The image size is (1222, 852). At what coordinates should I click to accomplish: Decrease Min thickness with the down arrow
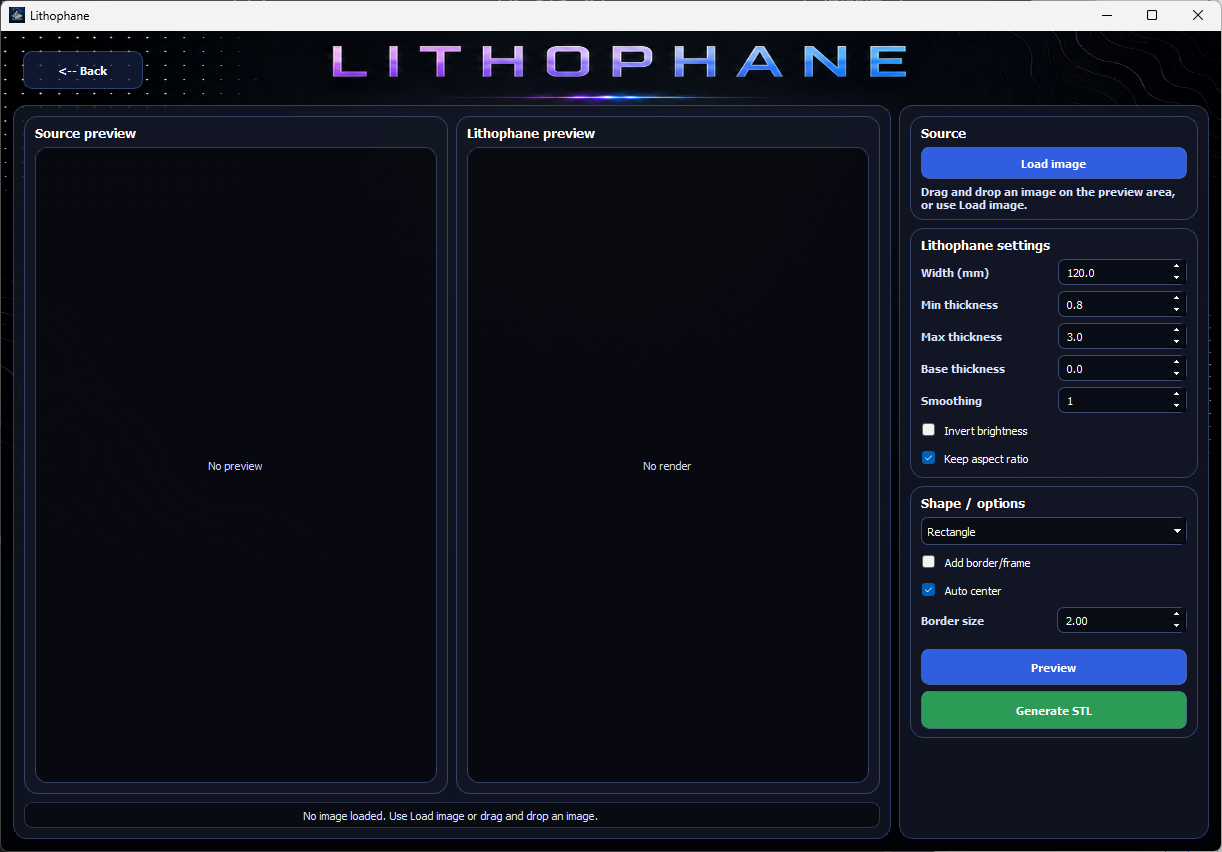pos(1176,310)
